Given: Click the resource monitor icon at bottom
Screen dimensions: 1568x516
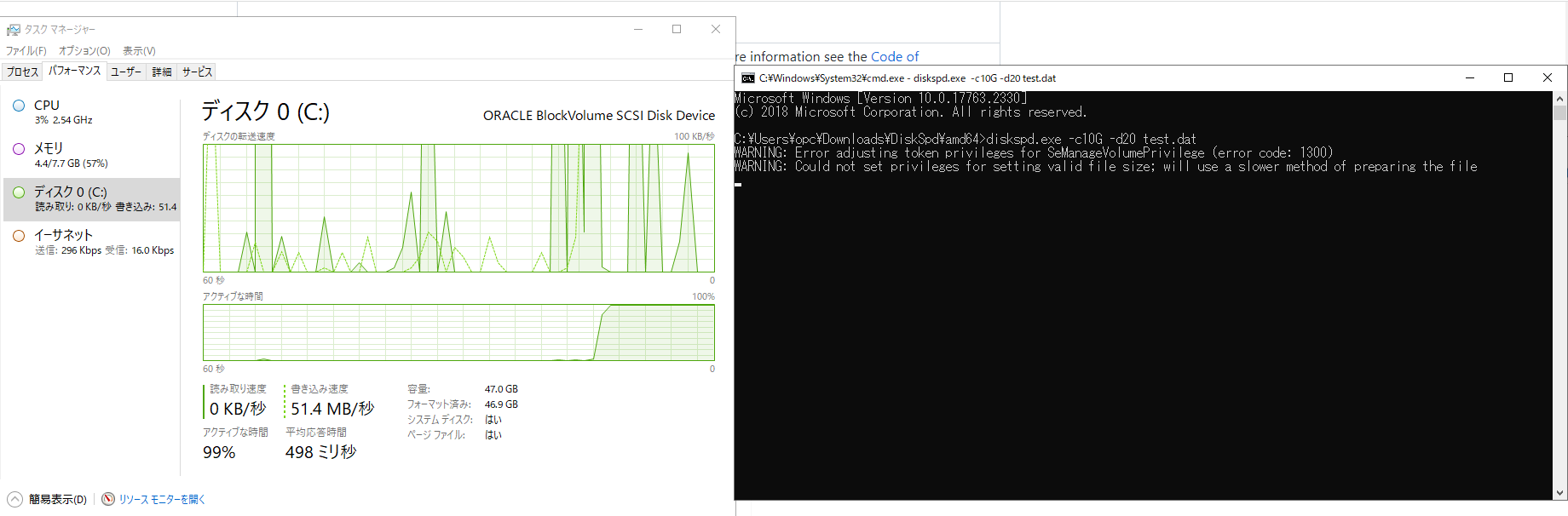Looking at the screenshot, I should coord(108,499).
